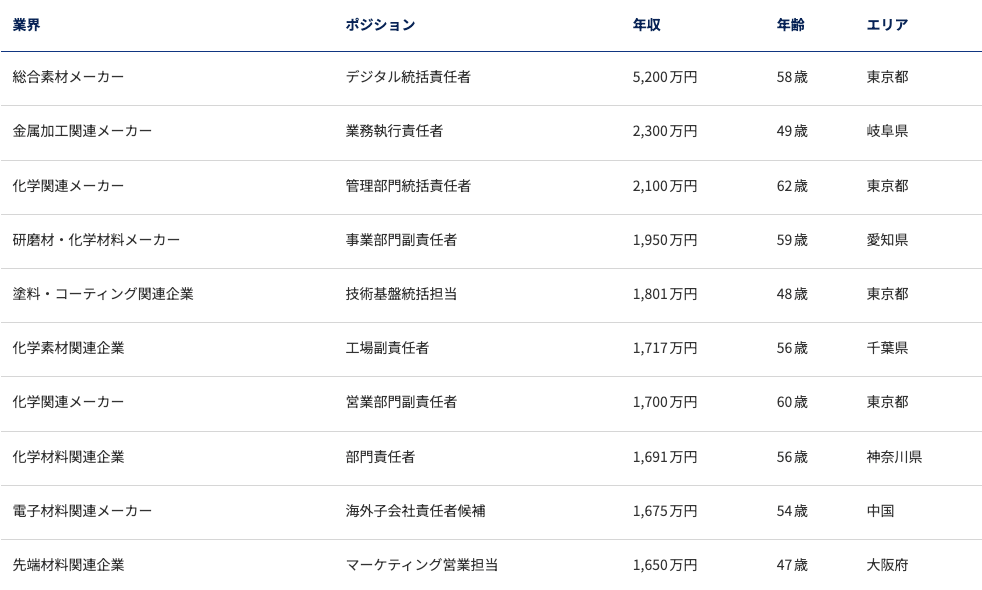Select the 研磨材・化学材料メーカー cell
The image size is (982, 590).
coord(96,240)
